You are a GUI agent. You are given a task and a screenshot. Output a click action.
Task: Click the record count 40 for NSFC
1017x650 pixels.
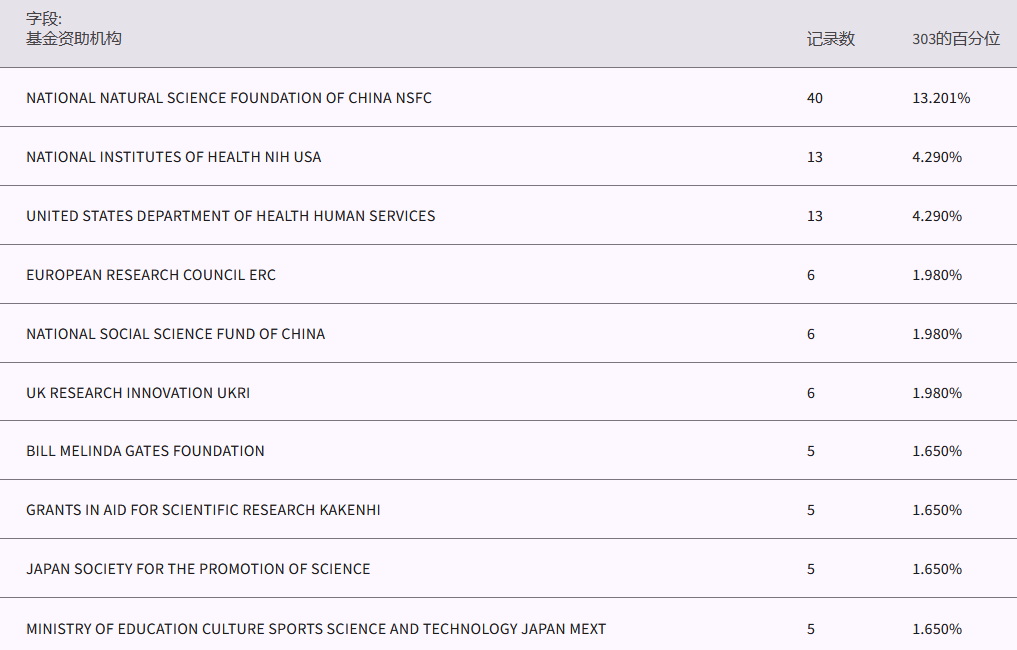point(815,98)
